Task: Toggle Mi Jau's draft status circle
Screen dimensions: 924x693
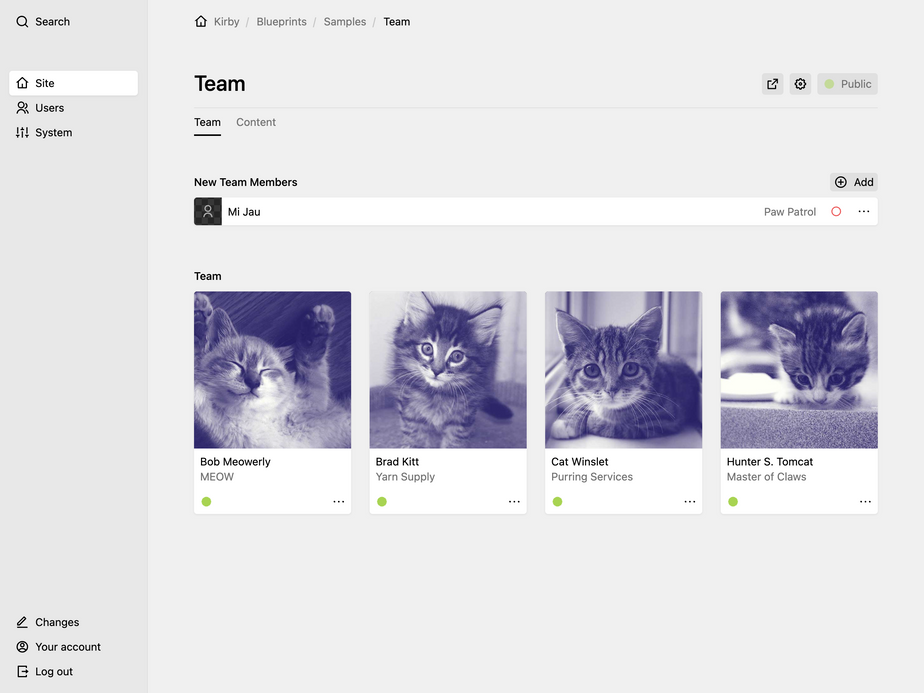Action: click(x=836, y=212)
